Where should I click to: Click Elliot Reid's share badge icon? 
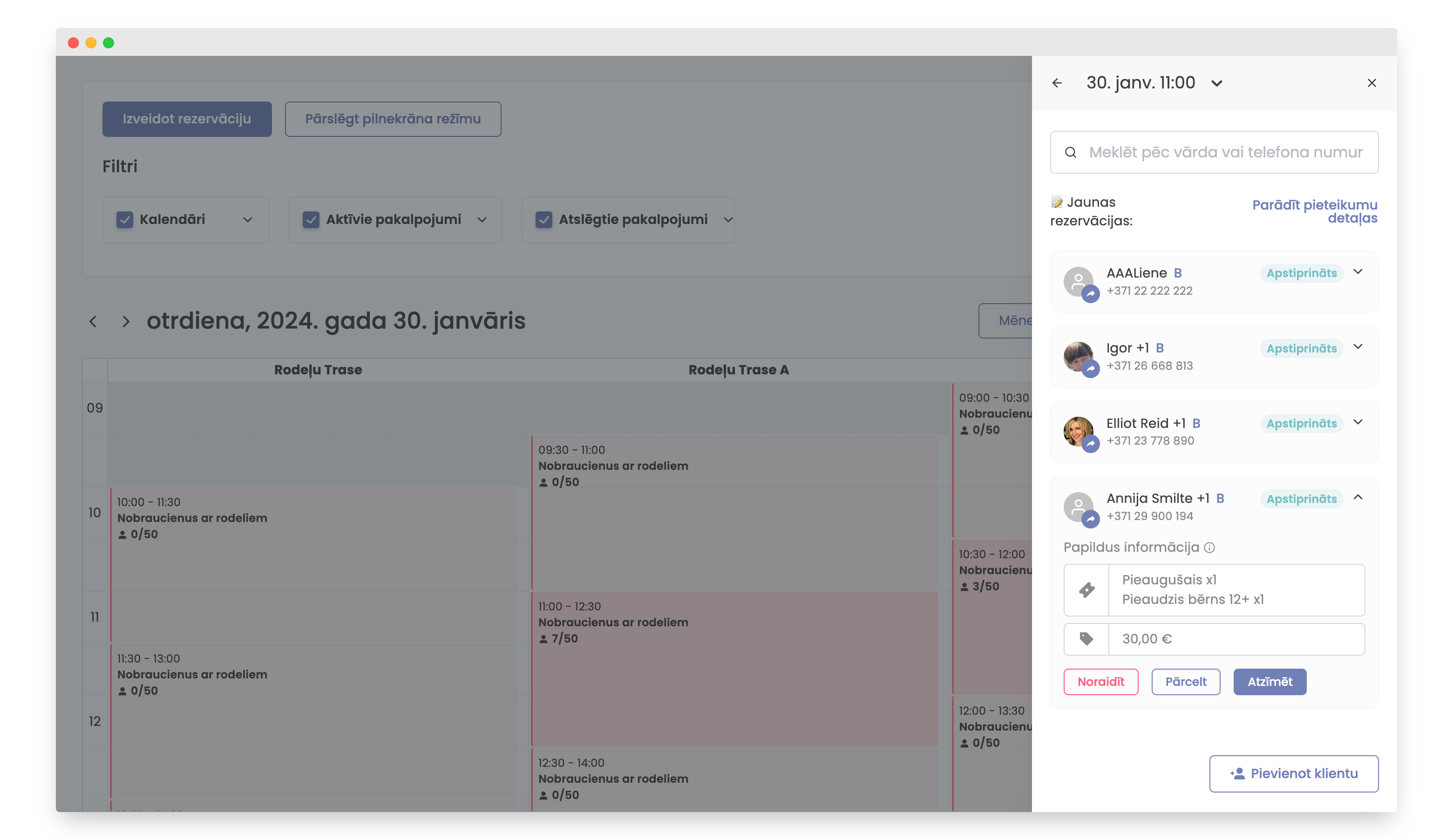tap(1090, 444)
